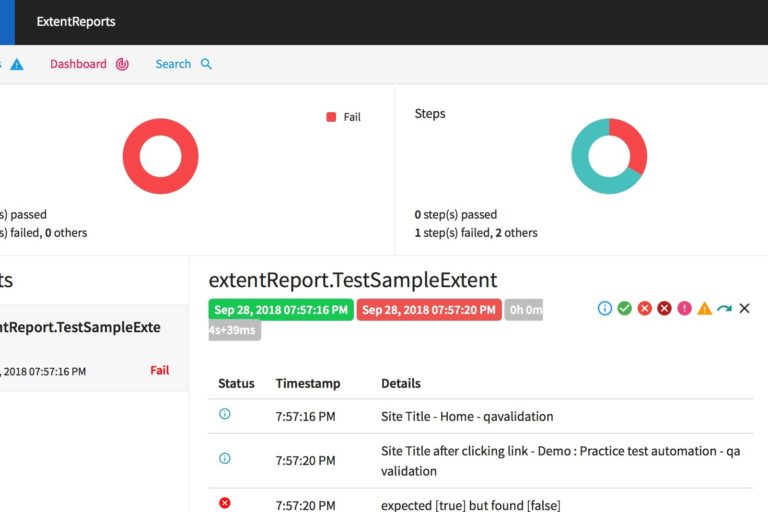Filter steps by teal skip arrow
Image resolution: width=768 pixels, height=512 pixels.
click(724, 309)
